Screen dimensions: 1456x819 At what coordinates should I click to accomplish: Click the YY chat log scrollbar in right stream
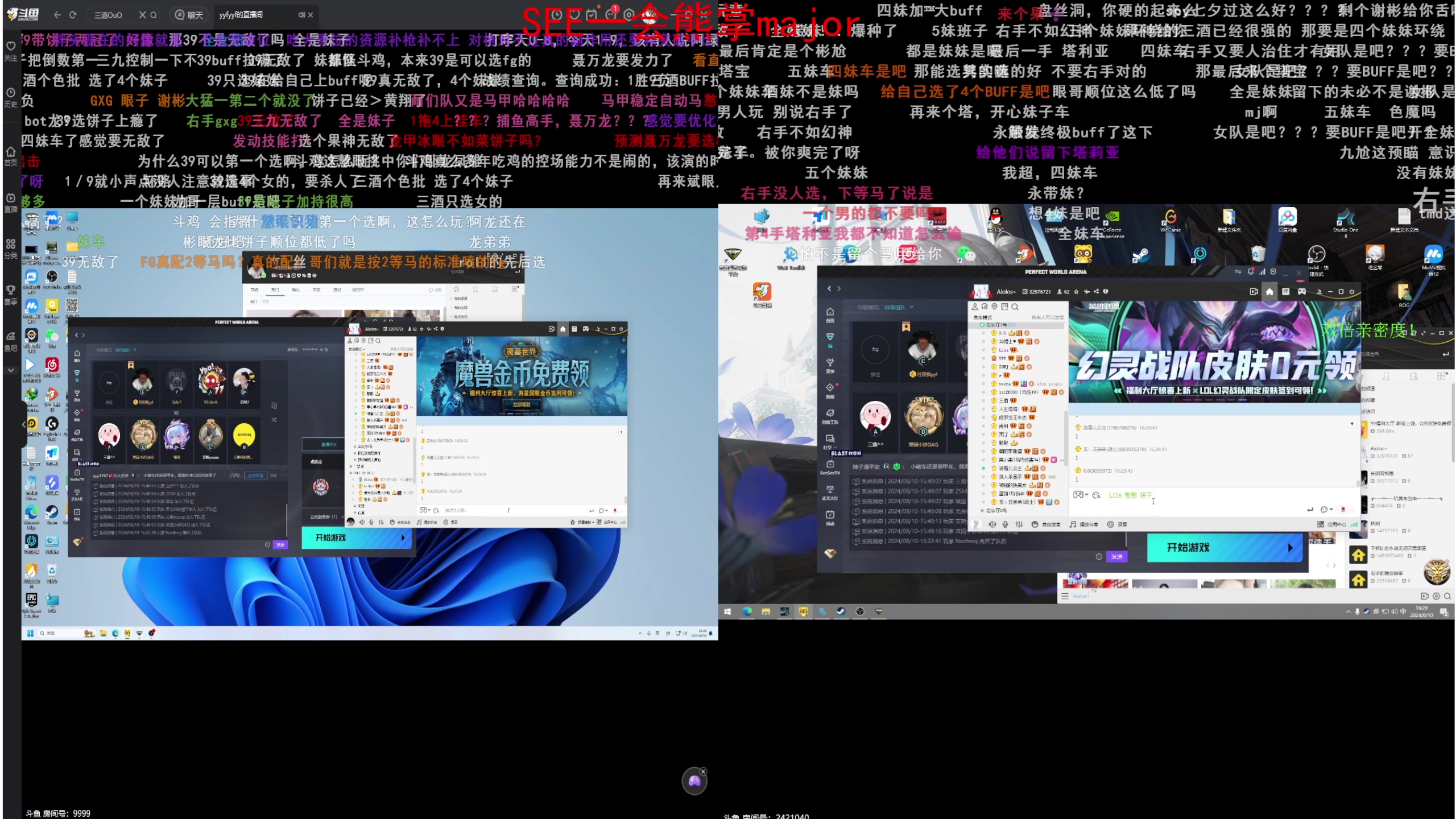1358,483
